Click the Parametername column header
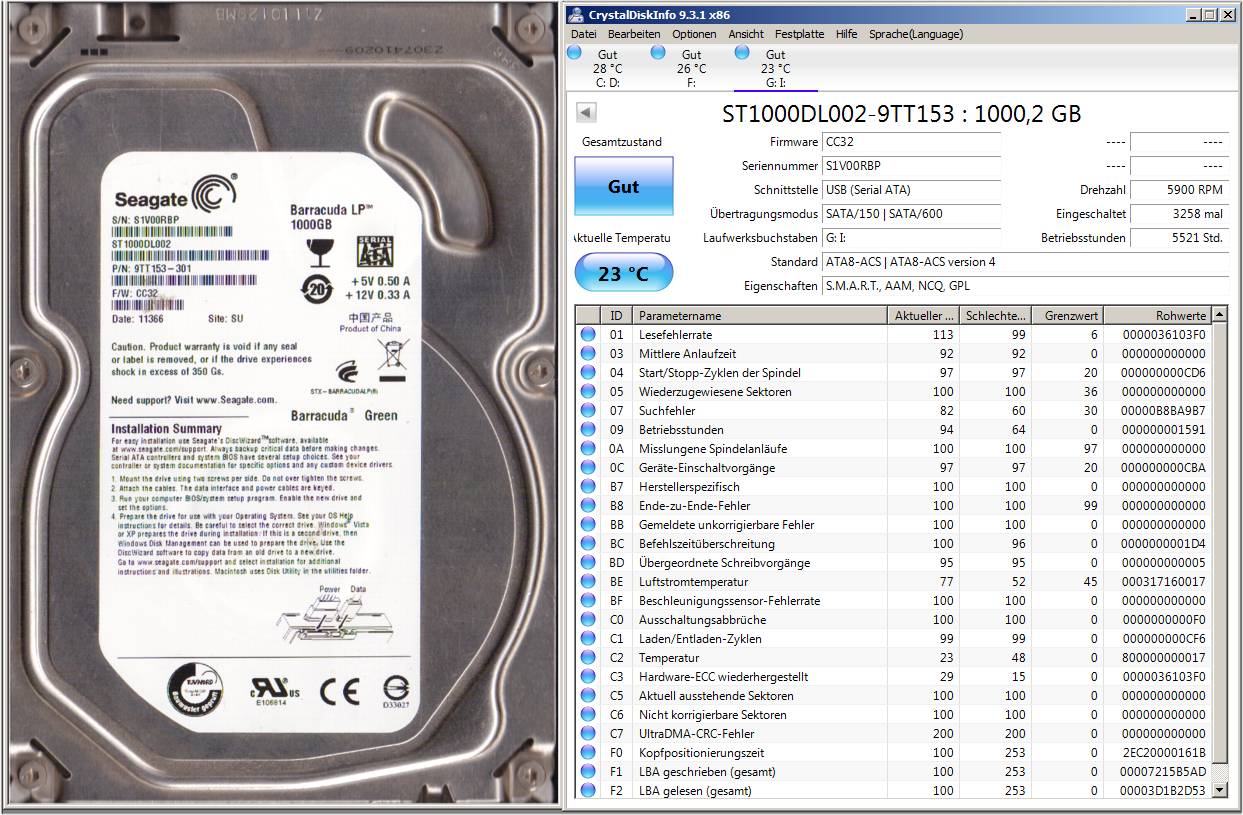Viewport: 1243px width, 815px height. pyautogui.click(x=760, y=315)
